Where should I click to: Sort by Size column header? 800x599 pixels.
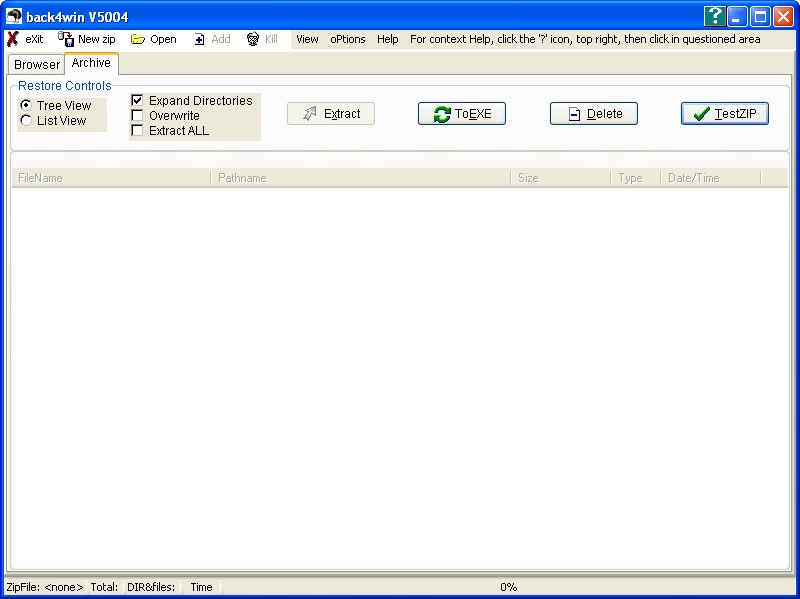tap(560, 178)
